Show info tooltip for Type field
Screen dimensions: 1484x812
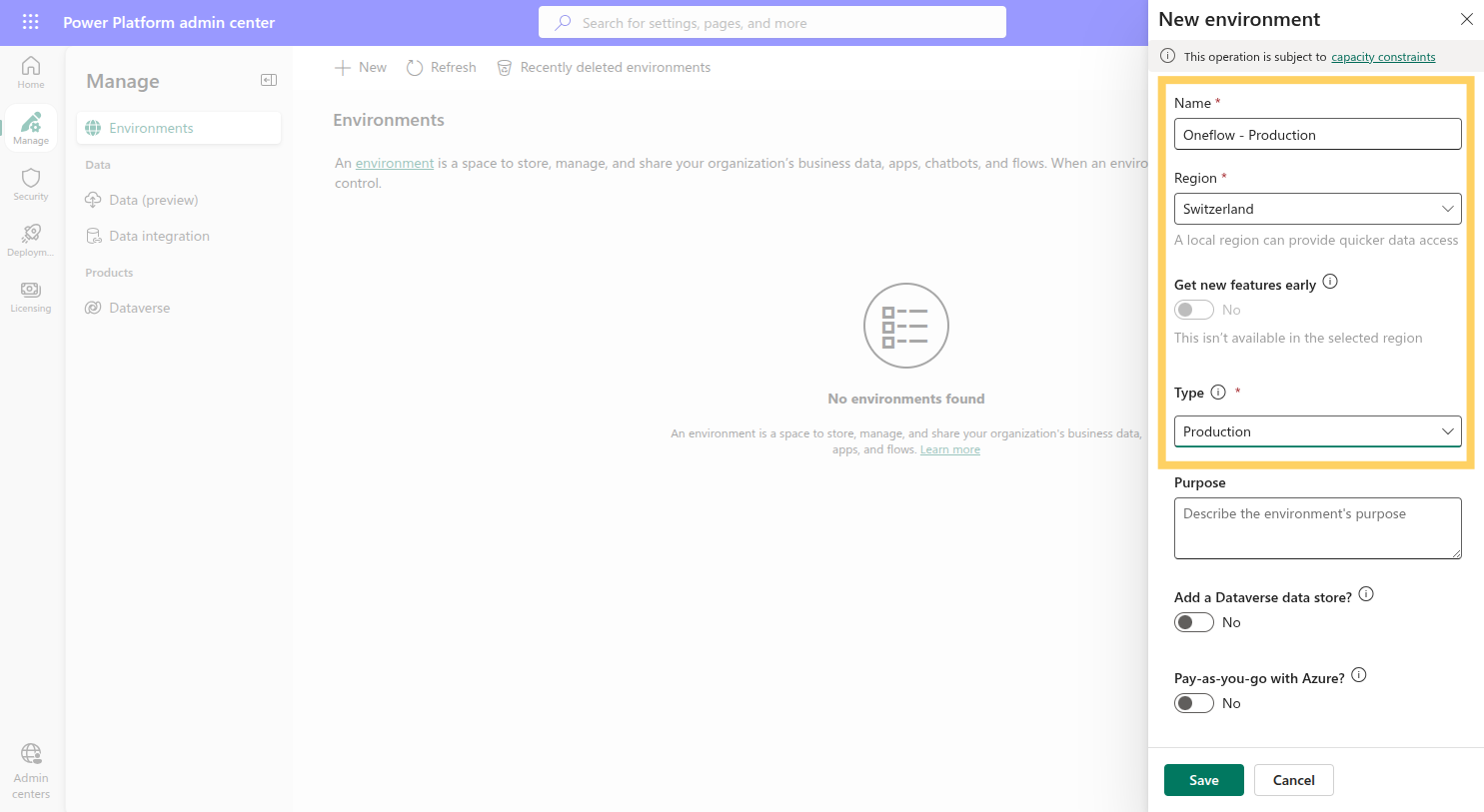(x=1218, y=392)
